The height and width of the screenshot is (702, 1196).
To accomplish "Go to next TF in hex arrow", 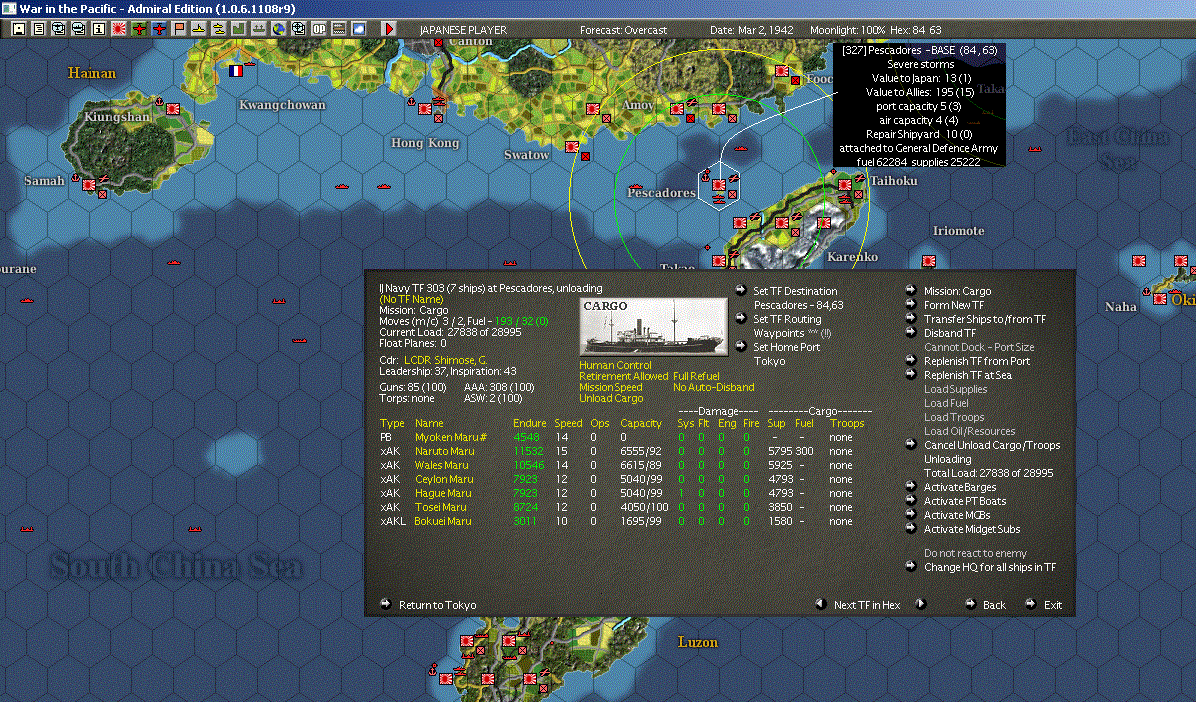I will click(921, 604).
